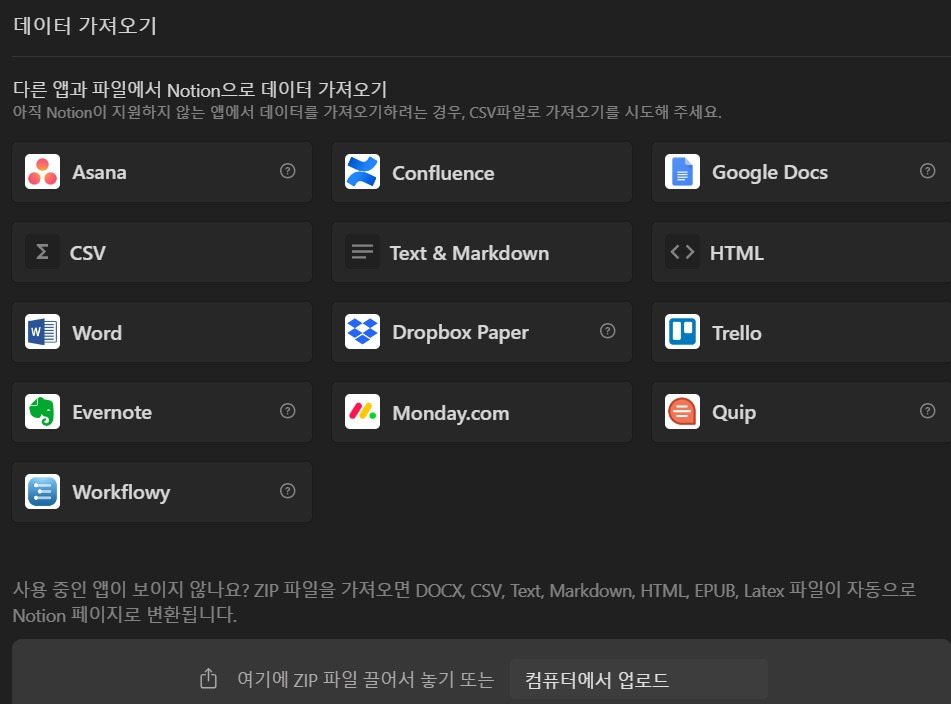
Task: Select the CSV label text
Action: 88,253
